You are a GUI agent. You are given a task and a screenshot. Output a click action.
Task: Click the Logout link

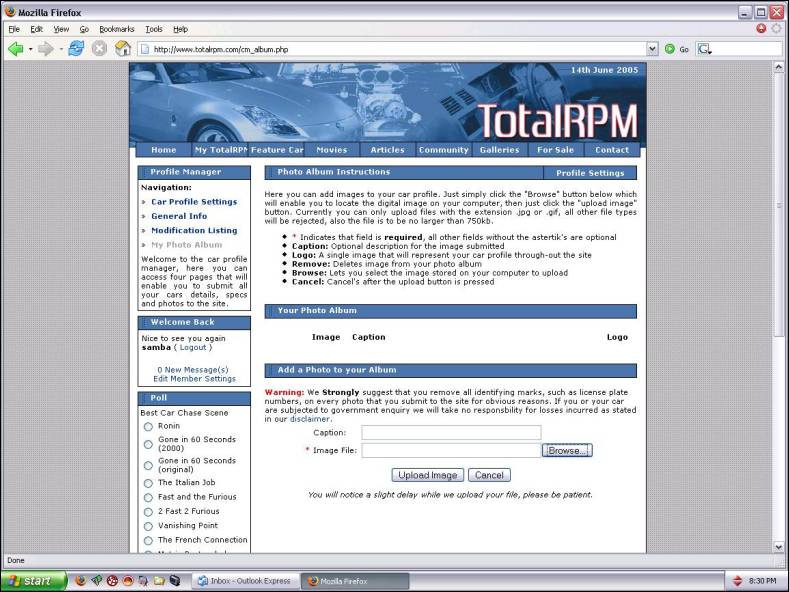pos(193,347)
